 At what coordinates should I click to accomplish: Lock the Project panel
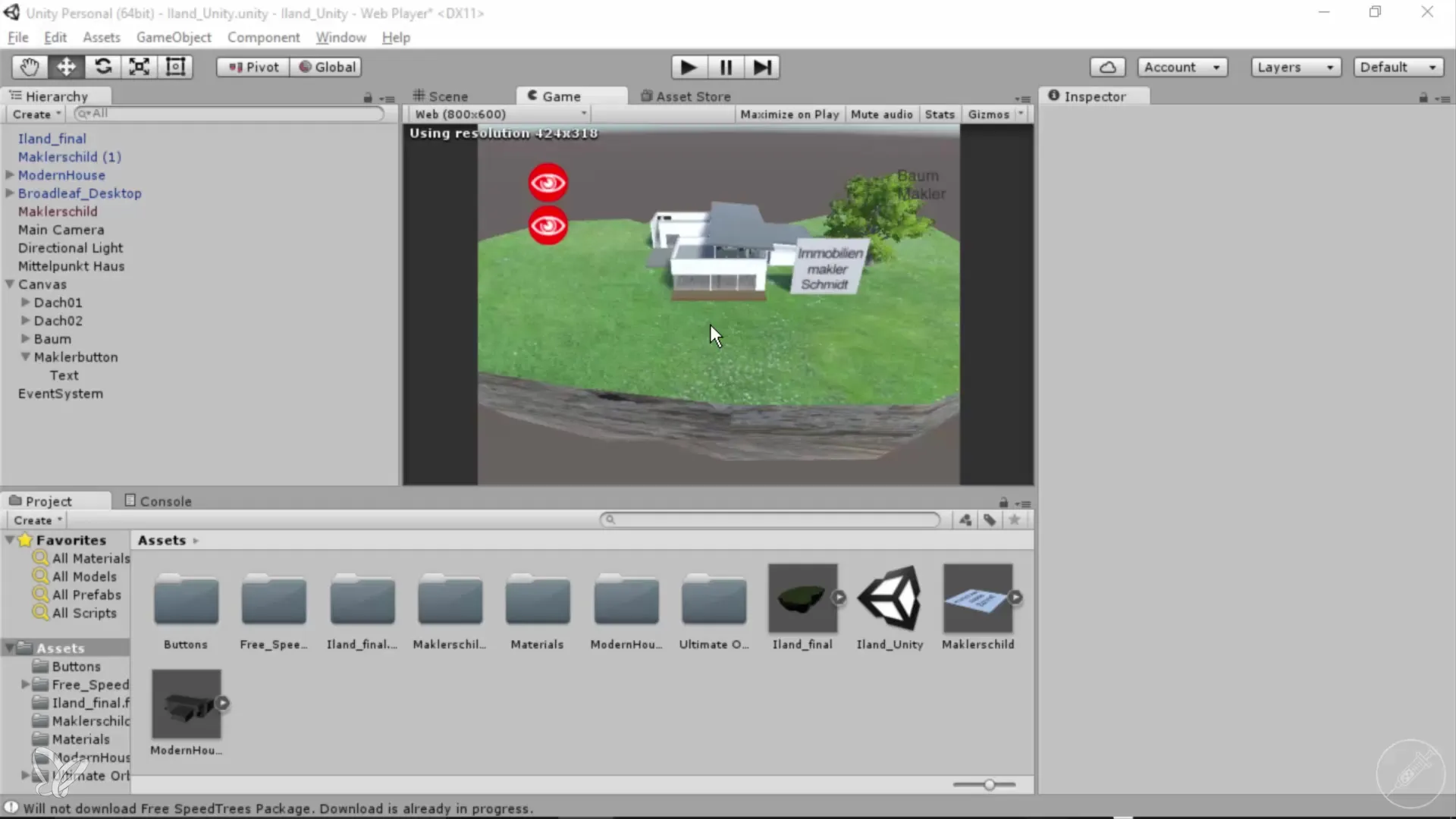click(1003, 503)
